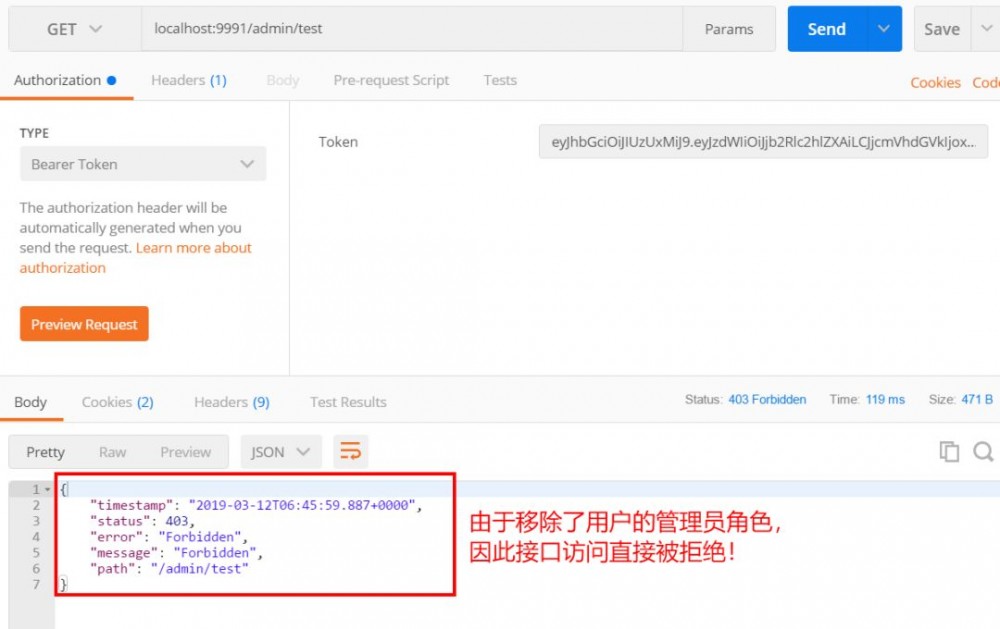This screenshot has height=629, width=1000.
Task: Open the Bearer Token type dropdown
Action: click(x=142, y=163)
